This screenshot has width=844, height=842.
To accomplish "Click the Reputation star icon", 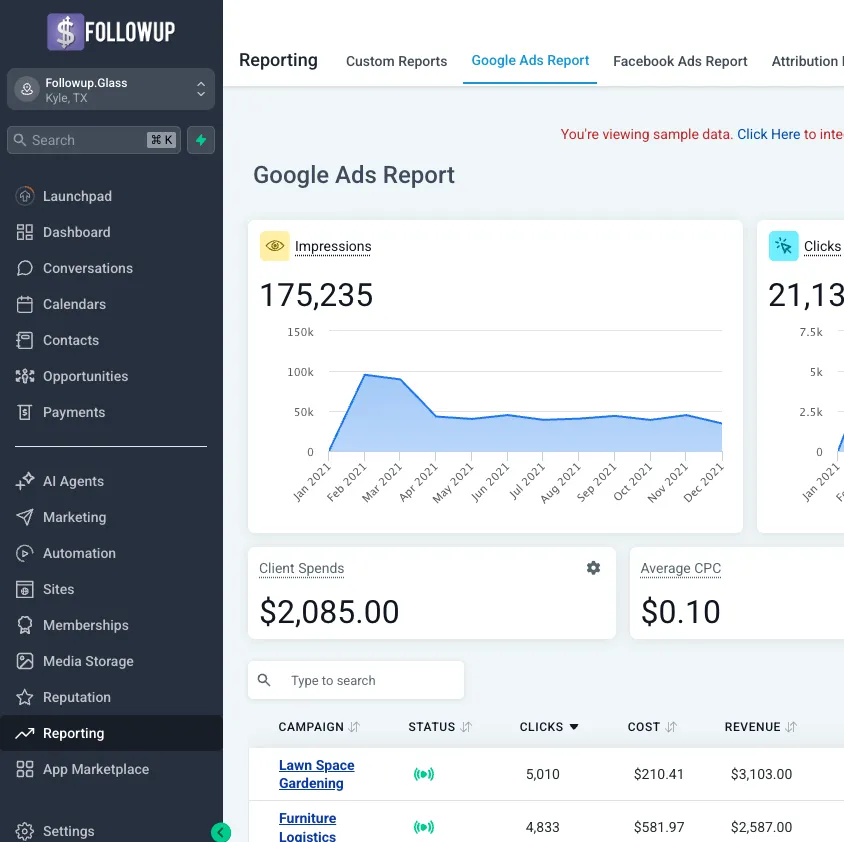I will (25, 697).
